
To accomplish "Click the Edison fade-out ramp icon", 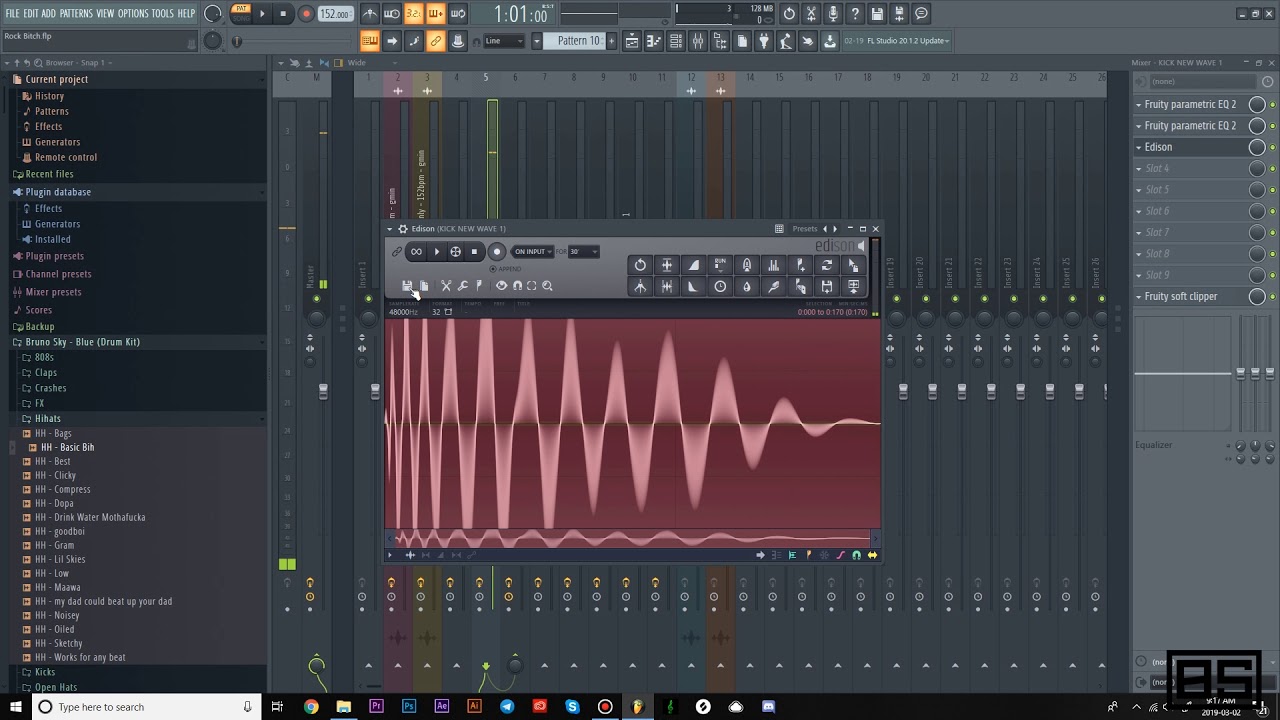I will (x=693, y=287).
